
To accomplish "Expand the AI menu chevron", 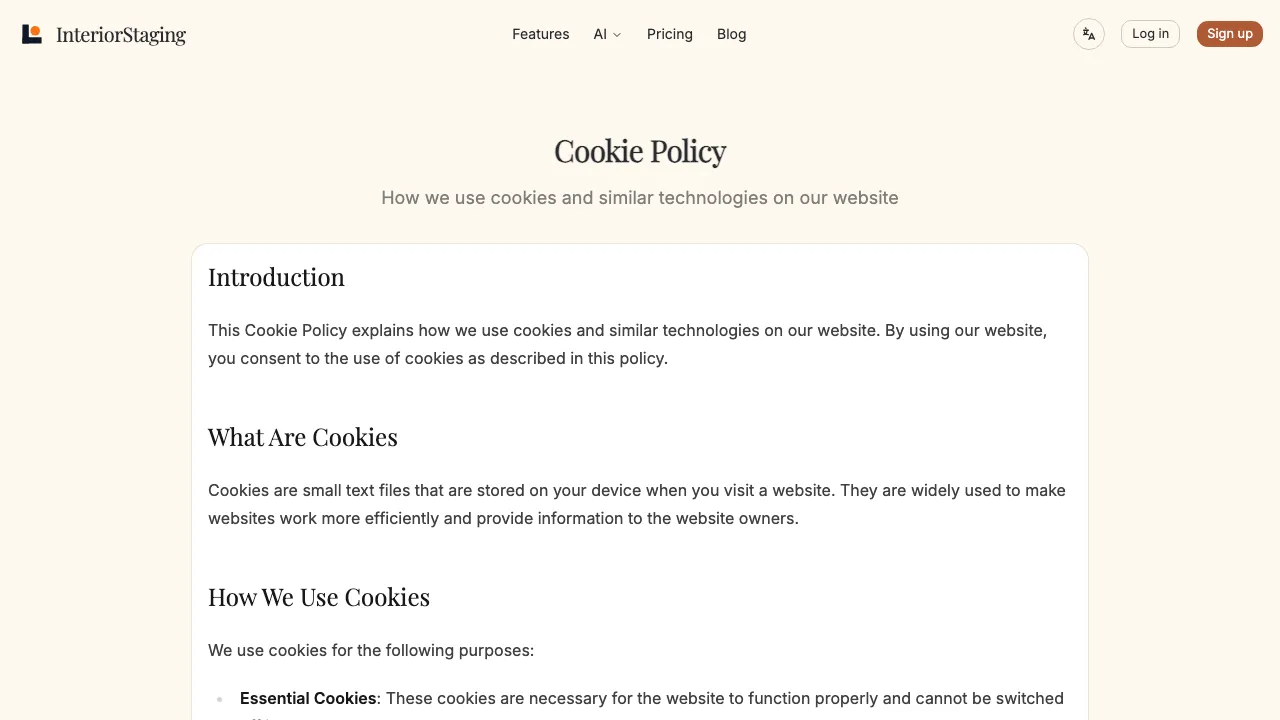I will (617, 35).
